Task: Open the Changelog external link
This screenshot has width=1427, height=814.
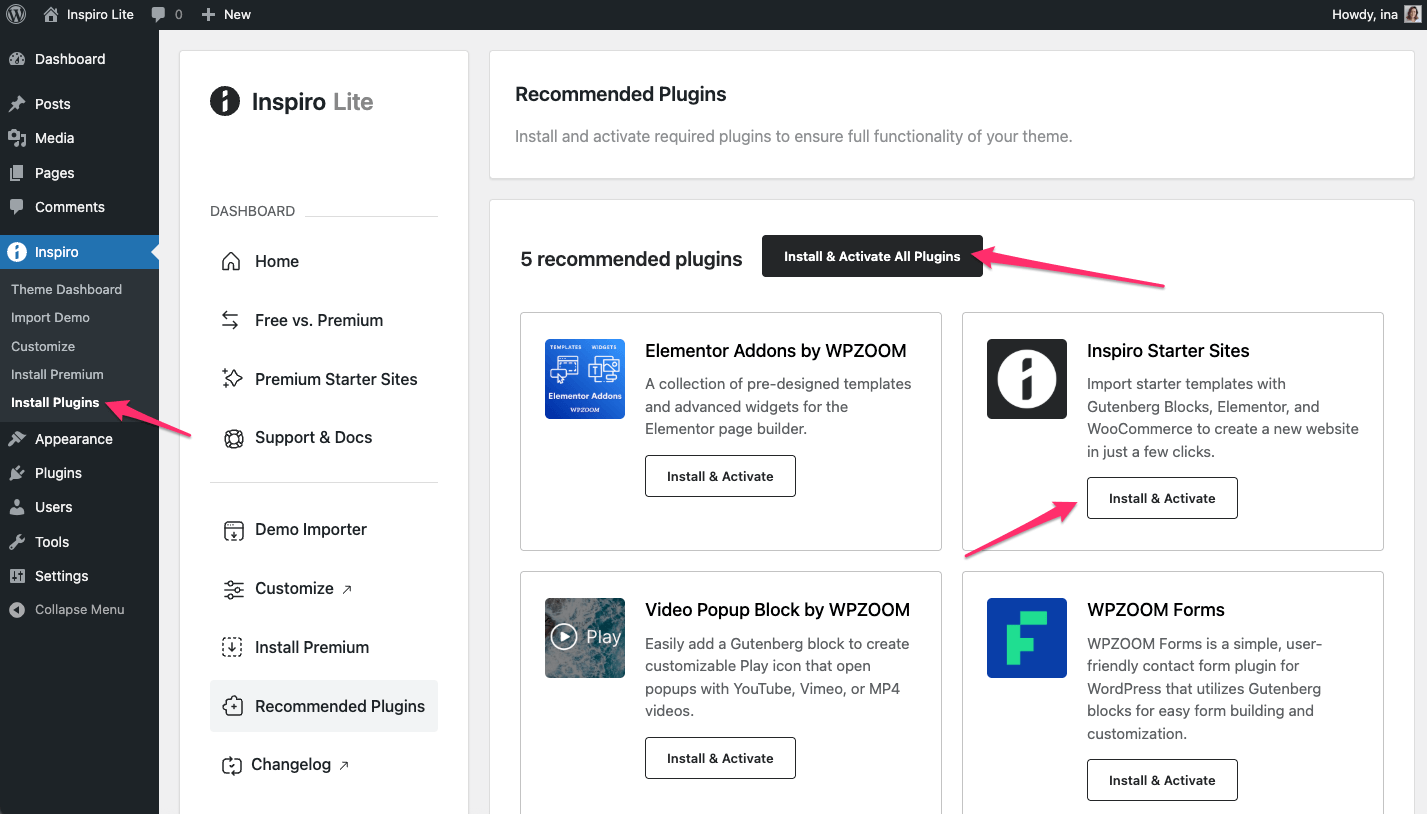Action: (x=291, y=765)
